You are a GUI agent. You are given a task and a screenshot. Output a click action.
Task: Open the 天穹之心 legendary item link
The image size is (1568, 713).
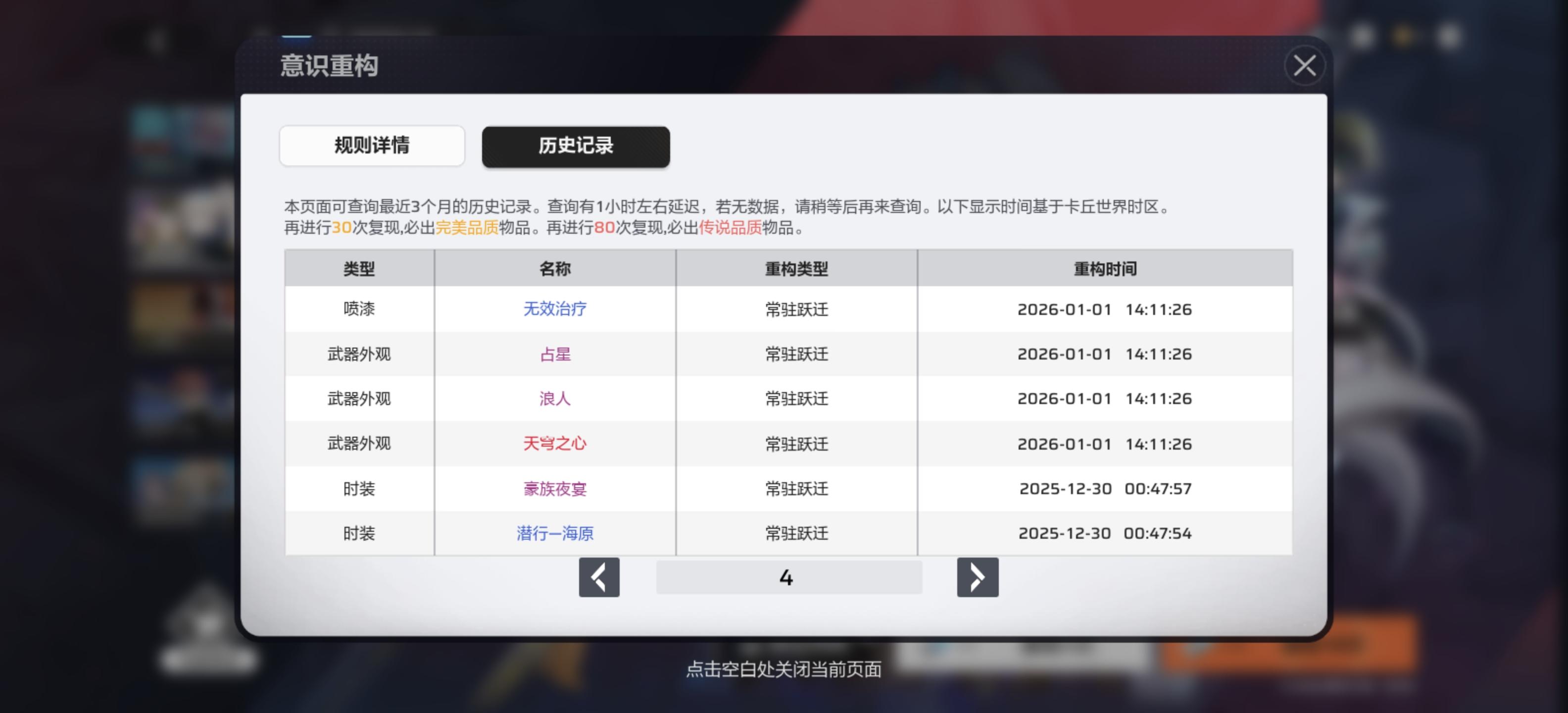tap(554, 444)
